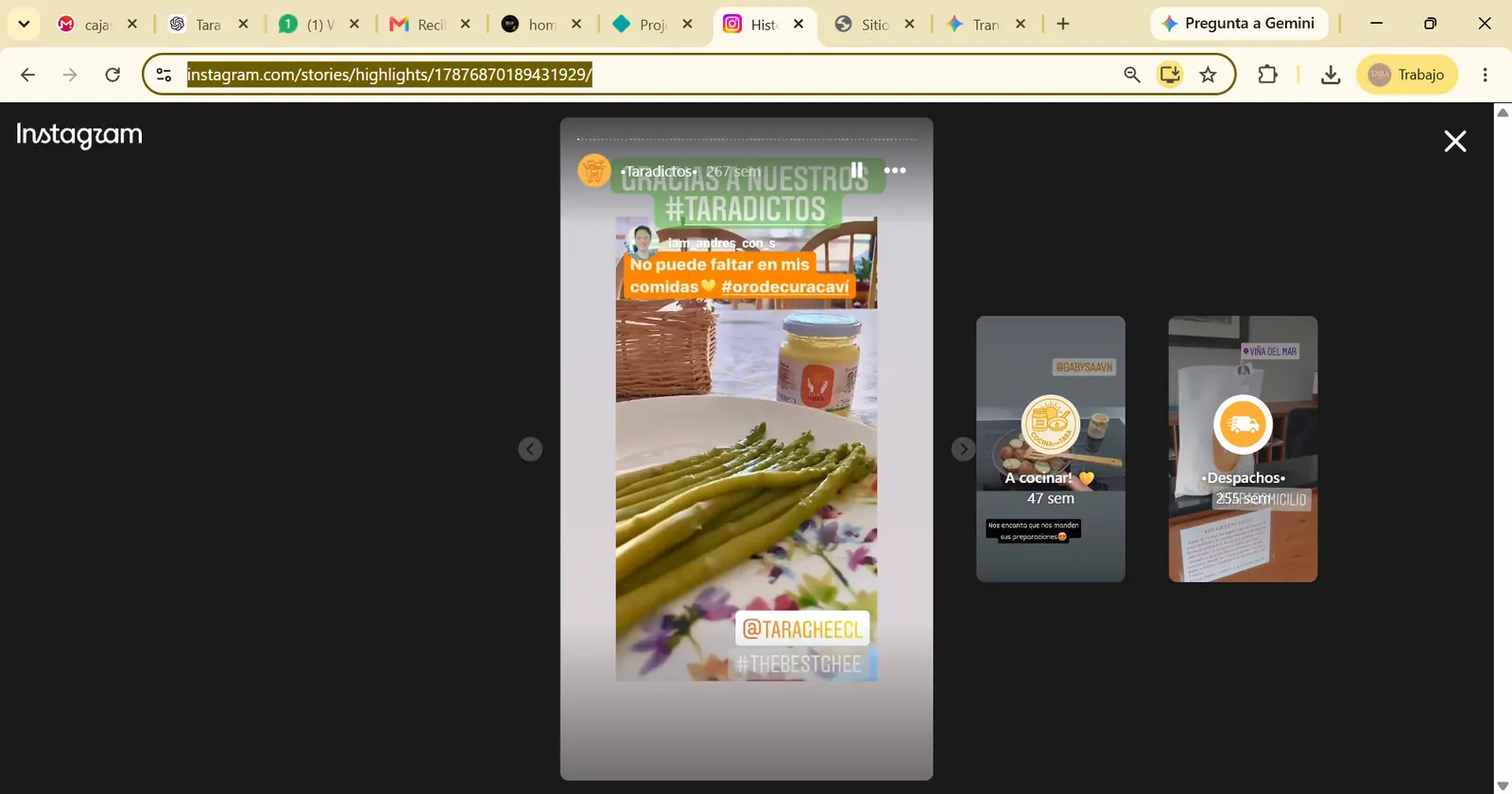The height and width of the screenshot is (794, 1512).
Task: Go back to the previous story with left chevron
Action: click(530, 449)
